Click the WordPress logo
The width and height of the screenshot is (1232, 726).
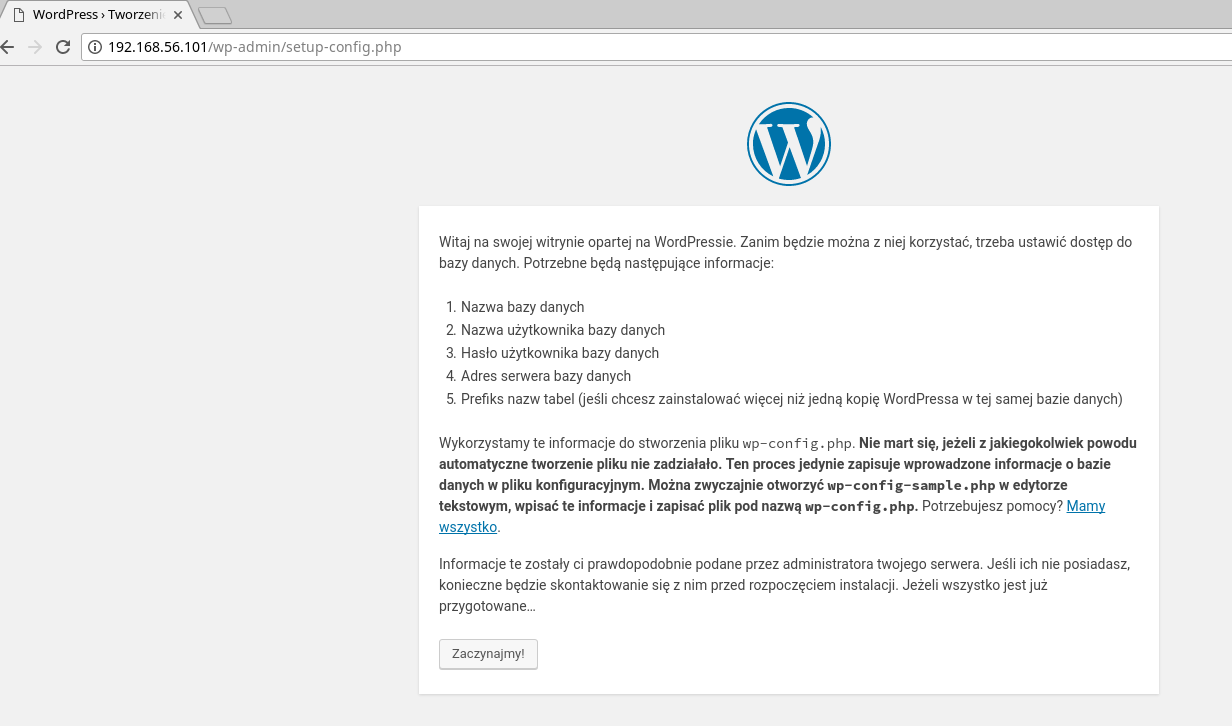[788, 144]
